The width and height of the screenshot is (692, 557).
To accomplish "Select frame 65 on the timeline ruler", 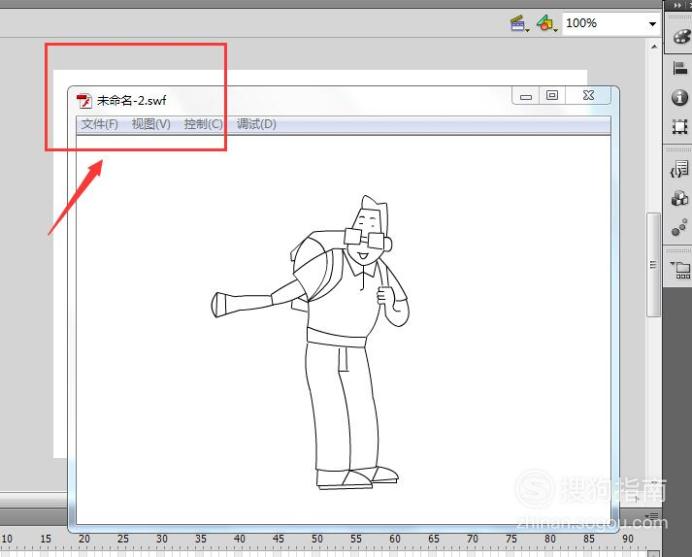I will point(434,539).
